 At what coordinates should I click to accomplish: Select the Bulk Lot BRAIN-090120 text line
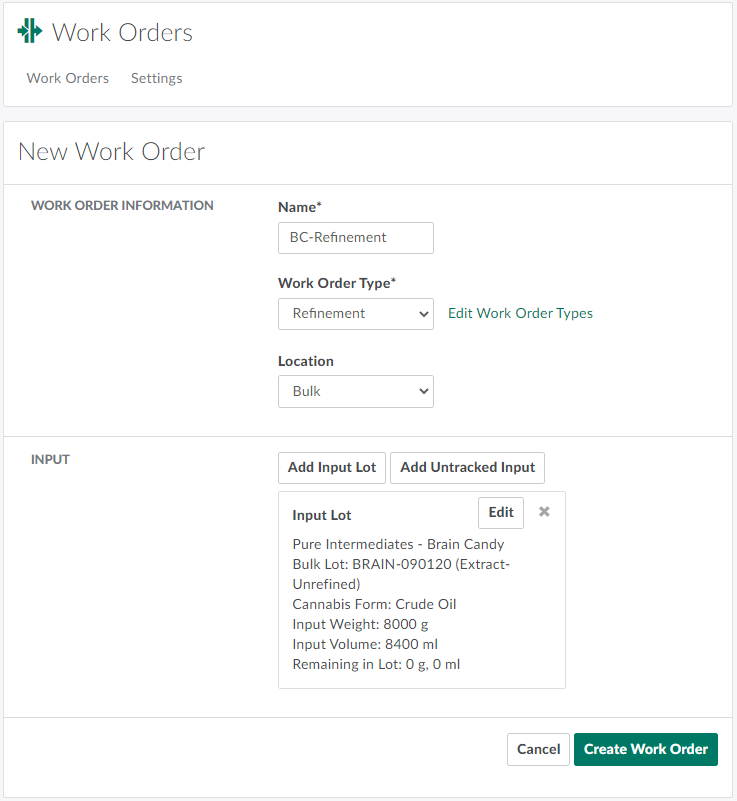click(x=400, y=564)
